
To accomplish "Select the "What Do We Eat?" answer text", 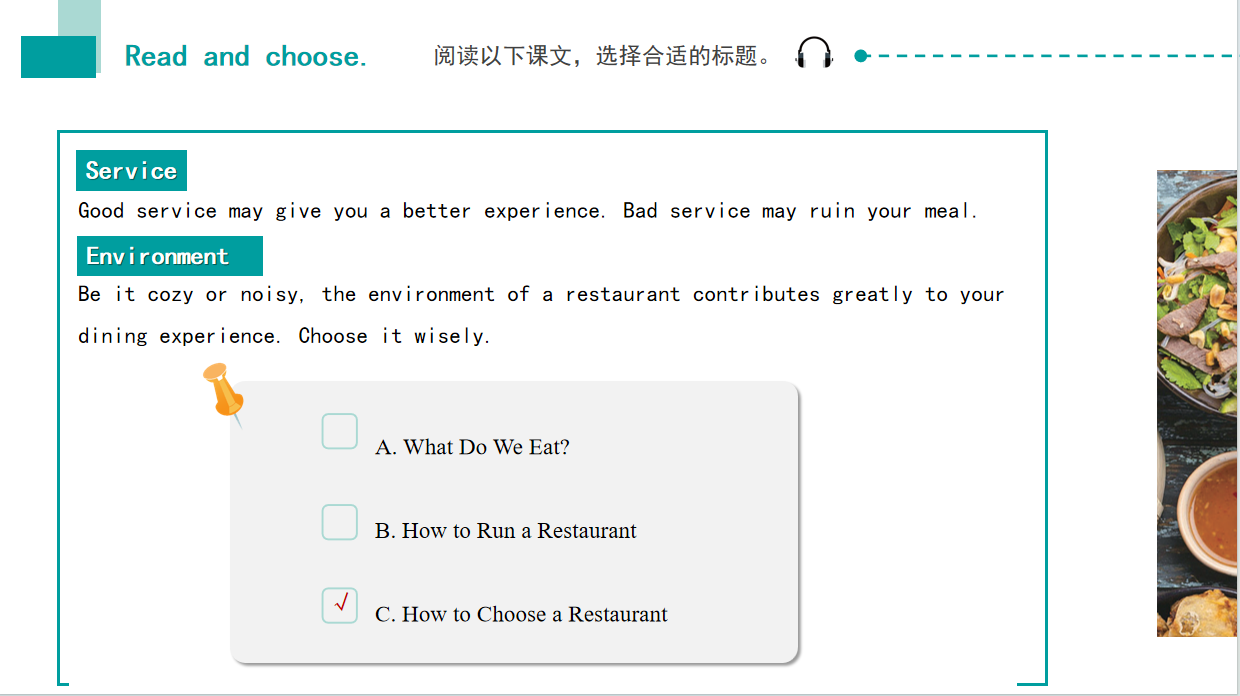I will click(x=472, y=447).
